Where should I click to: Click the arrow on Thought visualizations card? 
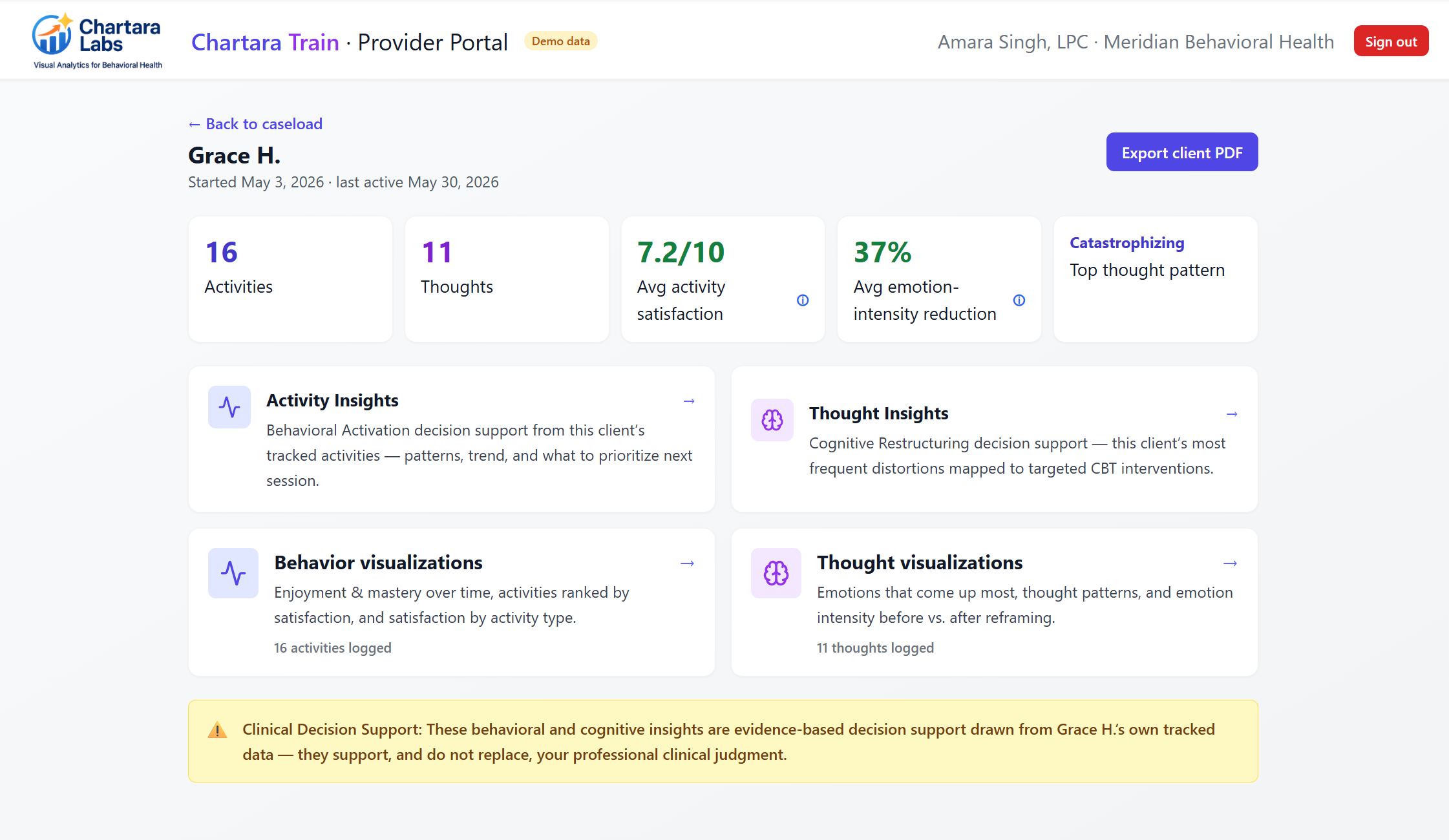[1230, 563]
